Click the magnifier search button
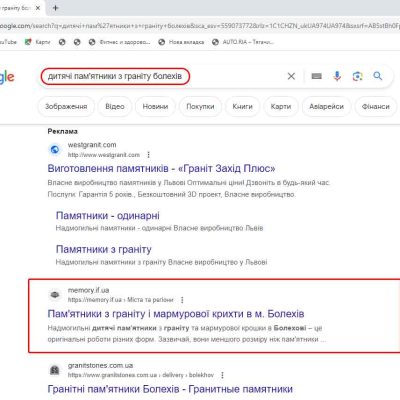 378,76
